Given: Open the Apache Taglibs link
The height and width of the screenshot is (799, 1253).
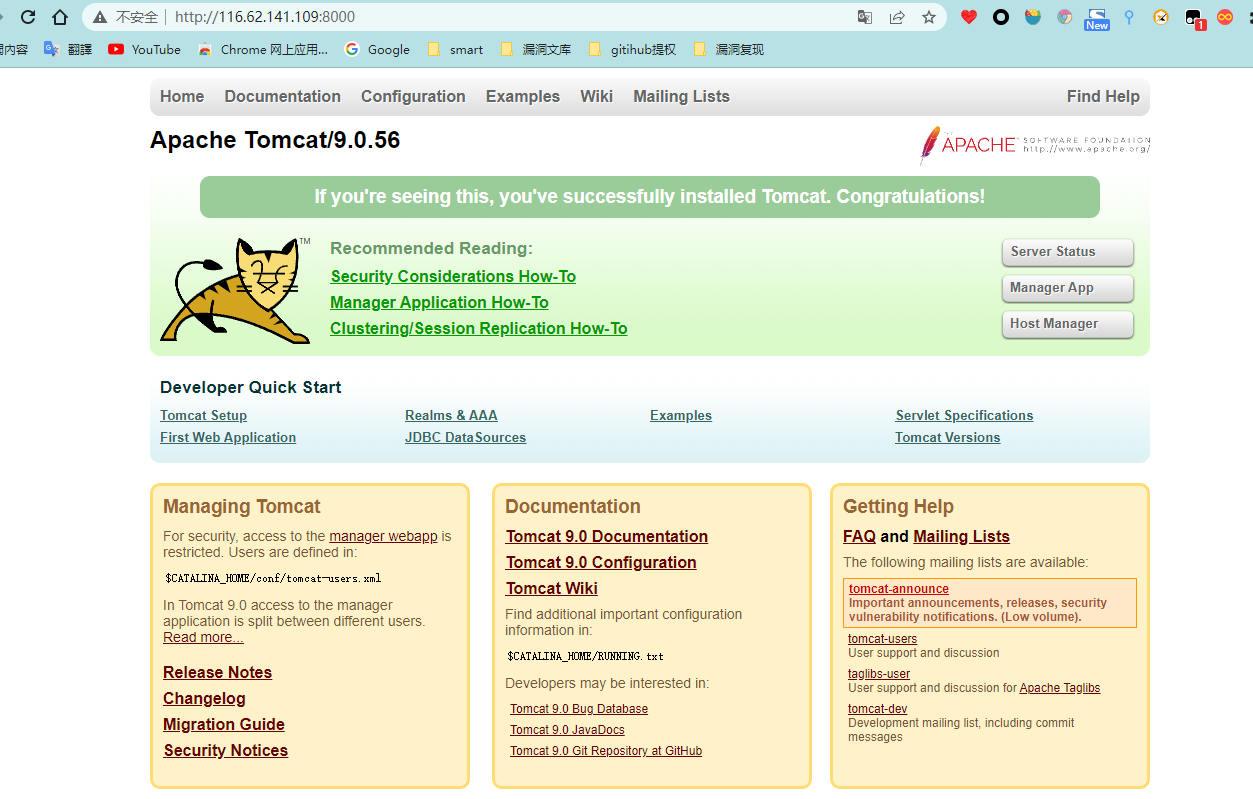Looking at the screenshot, I should tap(1060, 688).
